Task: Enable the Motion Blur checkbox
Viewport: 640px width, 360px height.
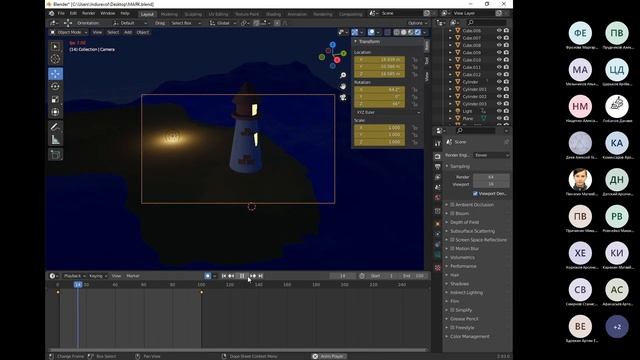Action: tap(452, 249)
